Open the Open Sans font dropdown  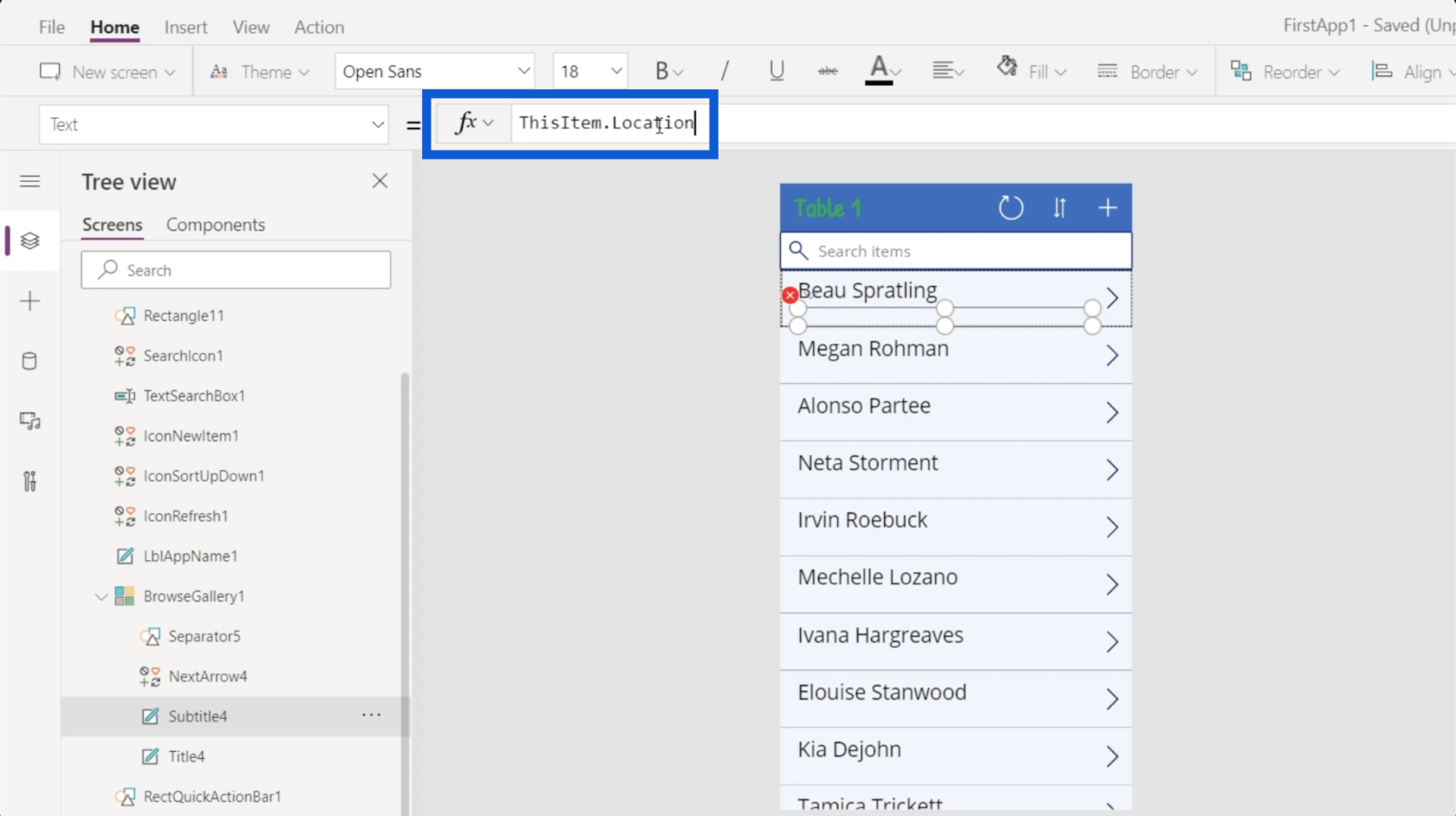click(435, 71)
